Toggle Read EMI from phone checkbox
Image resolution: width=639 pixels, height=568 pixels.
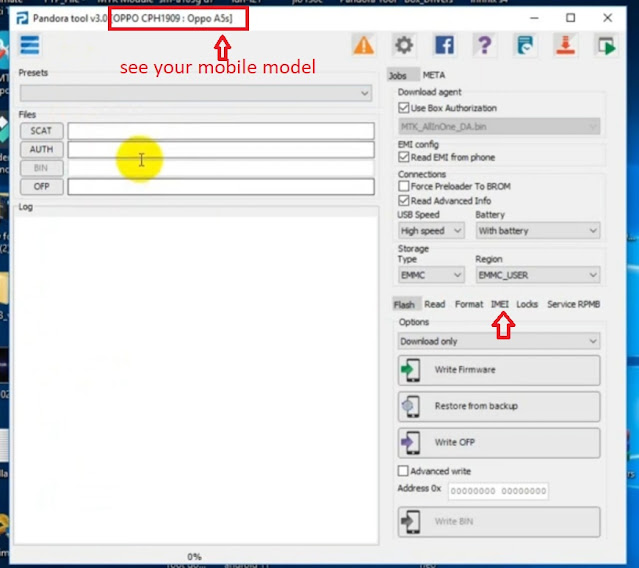coord(403,157)
